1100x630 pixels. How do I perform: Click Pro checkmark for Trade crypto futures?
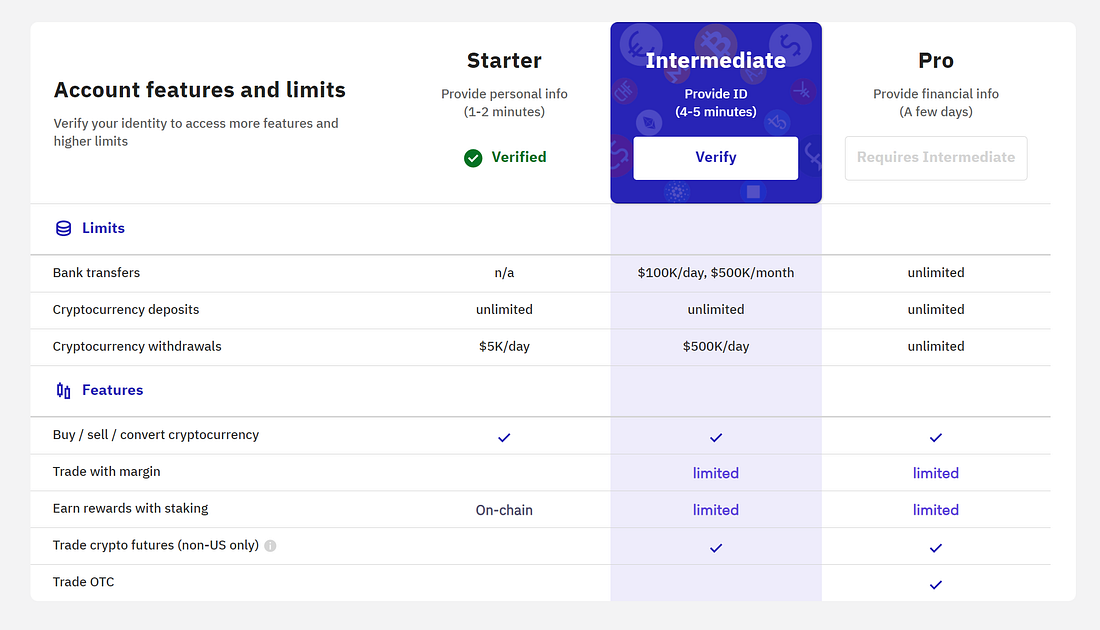click(x=936, y=548)
